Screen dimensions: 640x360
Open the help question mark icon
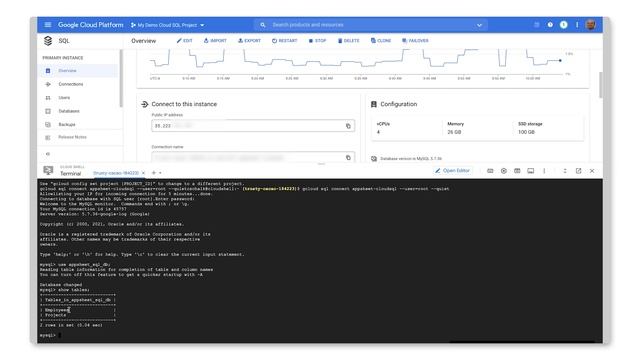pyautogui.click(x=550, y=25)
